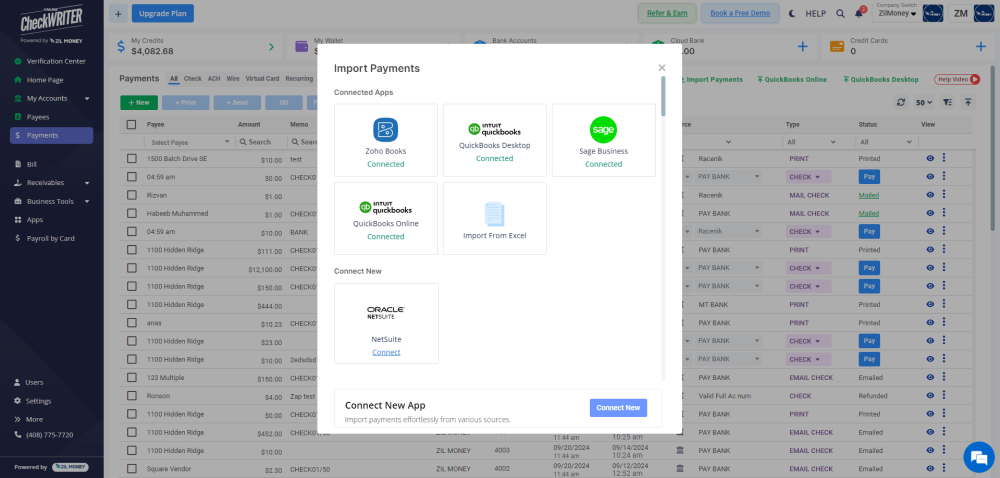Click the My Credits dollar icon
This screenshot has height=478, width=1000.
pyautogui.click(x=121, y=46)
